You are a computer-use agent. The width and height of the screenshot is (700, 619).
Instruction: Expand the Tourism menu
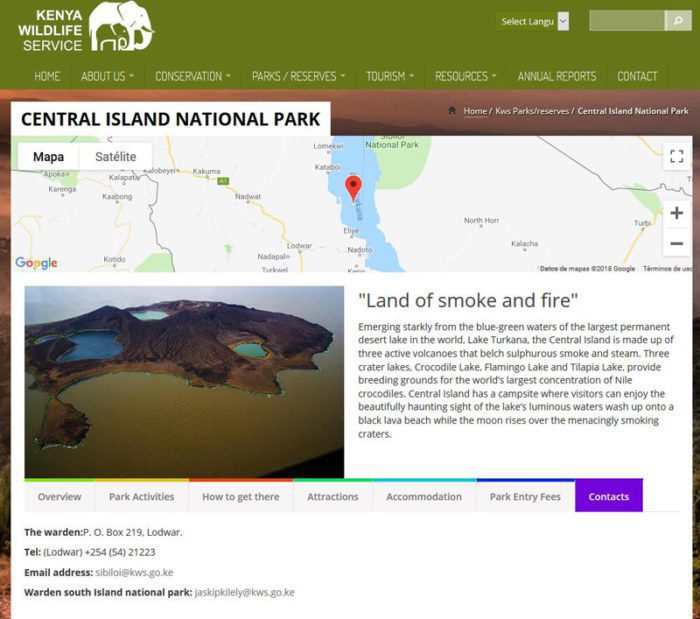[x=390, y=76]
